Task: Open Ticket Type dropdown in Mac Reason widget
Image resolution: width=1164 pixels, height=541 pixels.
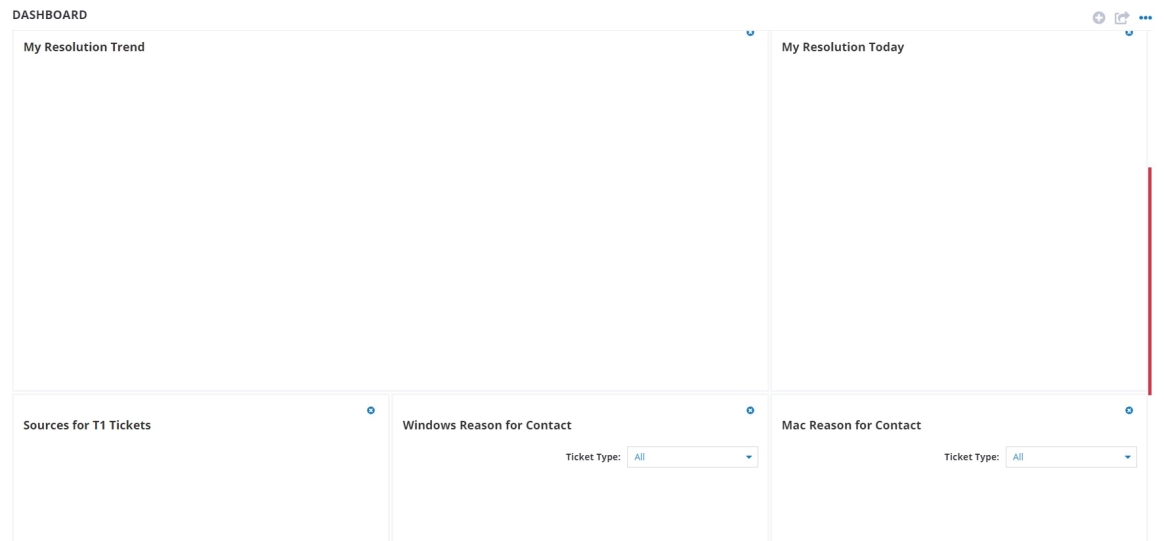Action: tap(1071, 457)
